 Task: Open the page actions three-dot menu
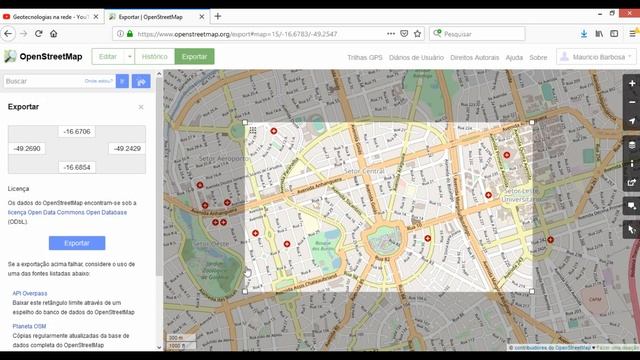[x=391, y=34]
